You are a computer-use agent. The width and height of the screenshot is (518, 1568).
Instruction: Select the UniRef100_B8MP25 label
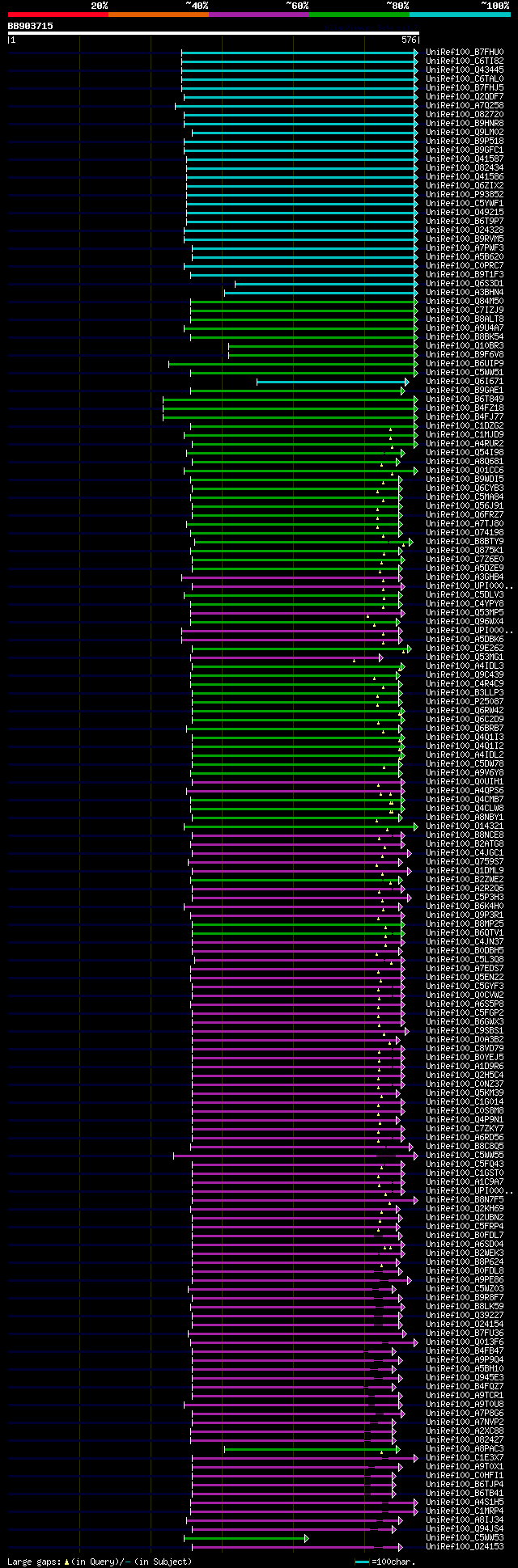tap(465, 924)
